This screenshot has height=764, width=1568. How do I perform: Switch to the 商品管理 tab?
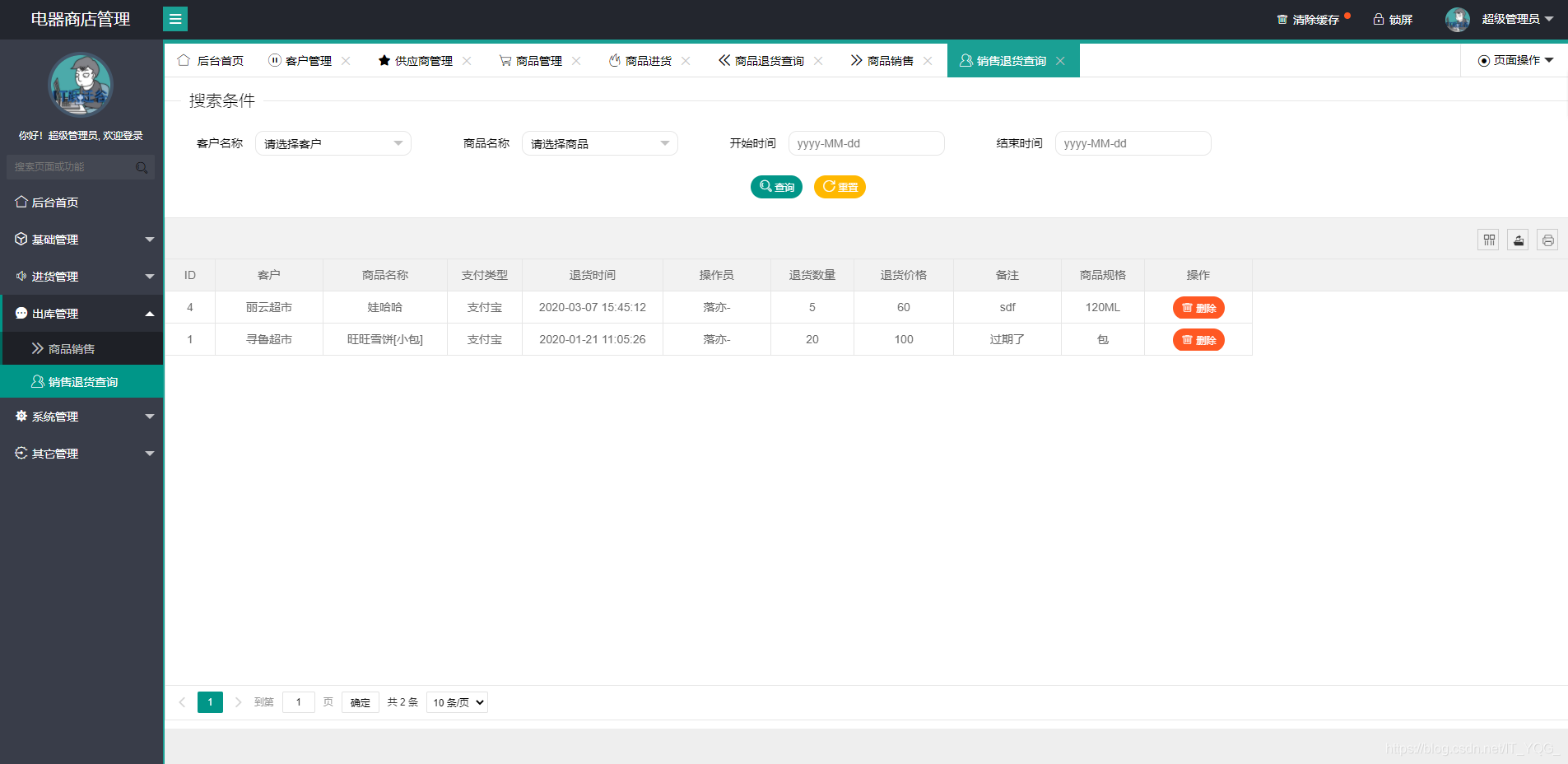(537, 60)
